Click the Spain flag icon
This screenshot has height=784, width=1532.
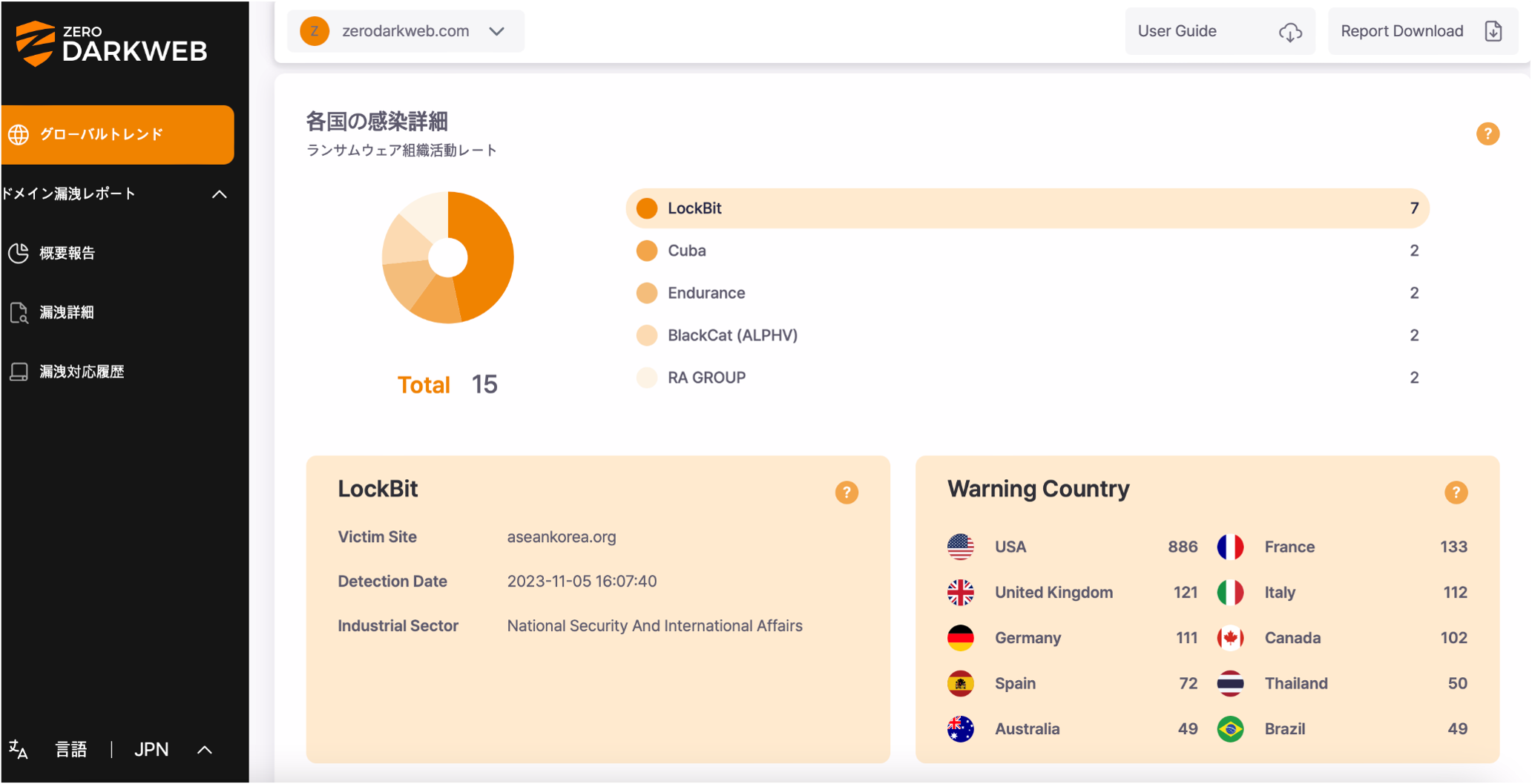click(960, 684)
